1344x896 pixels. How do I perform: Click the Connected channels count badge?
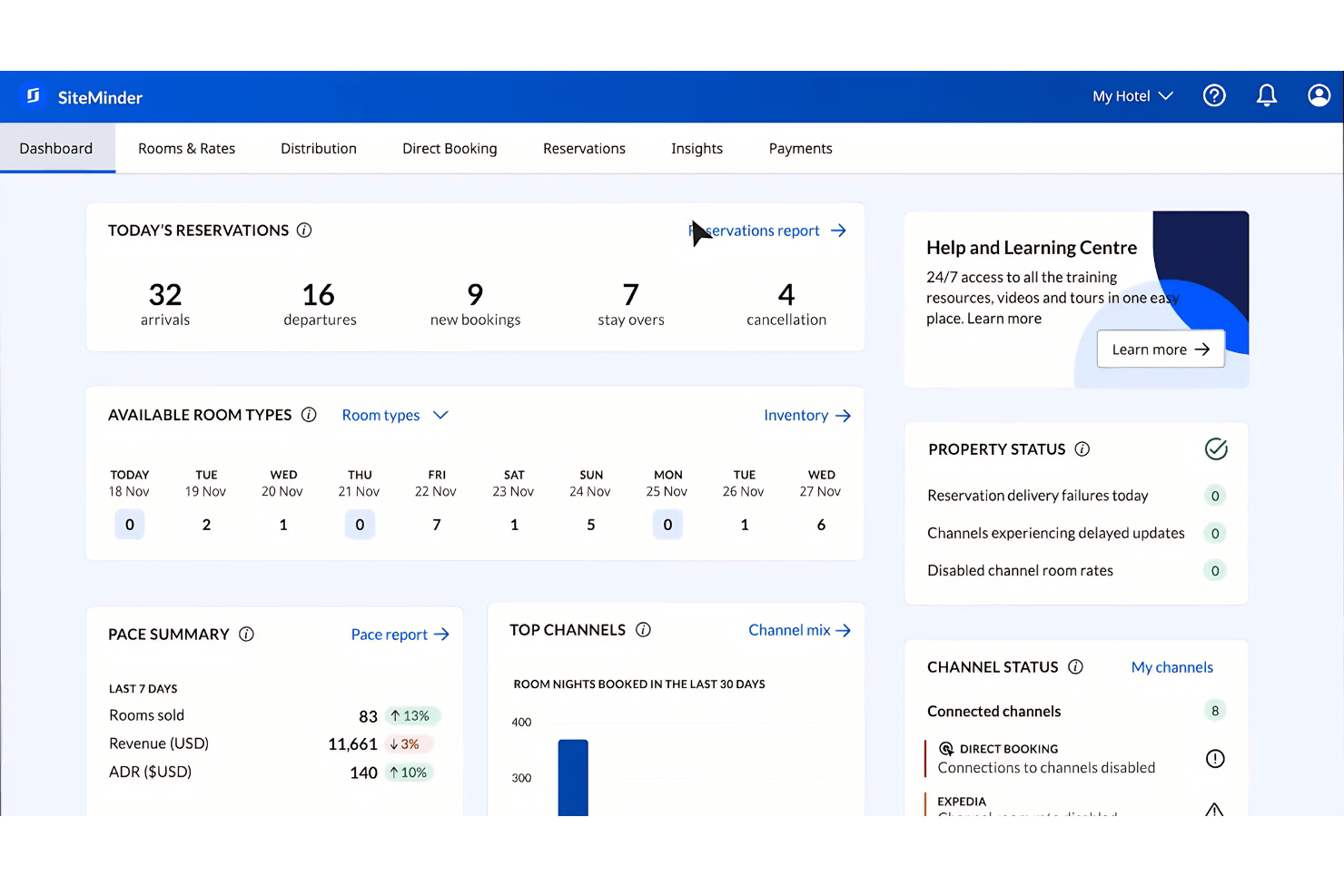pos(1215,711)
